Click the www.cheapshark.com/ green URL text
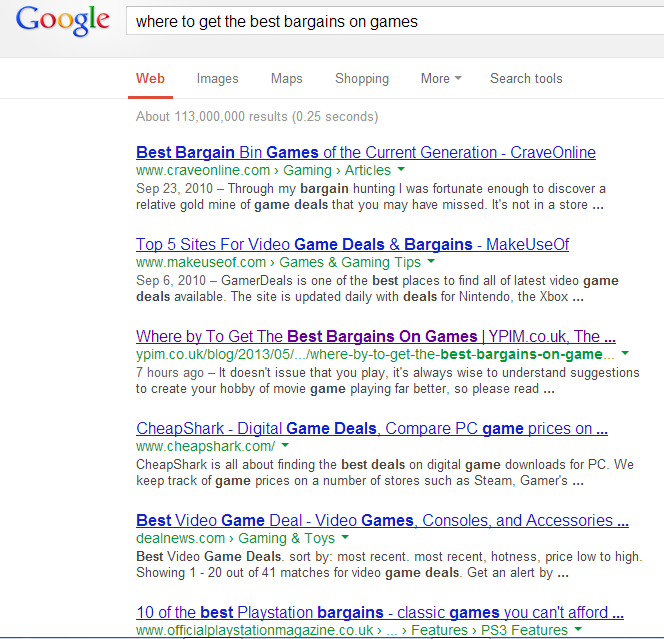Screen dimensions: 664x639 coord(205,446)
